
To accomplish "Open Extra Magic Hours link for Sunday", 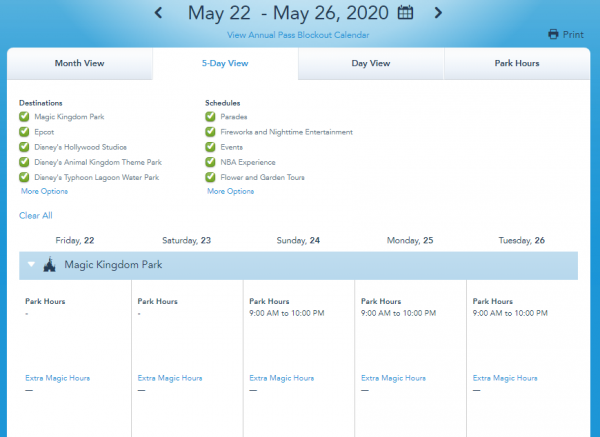I will [x=282, y=378].
